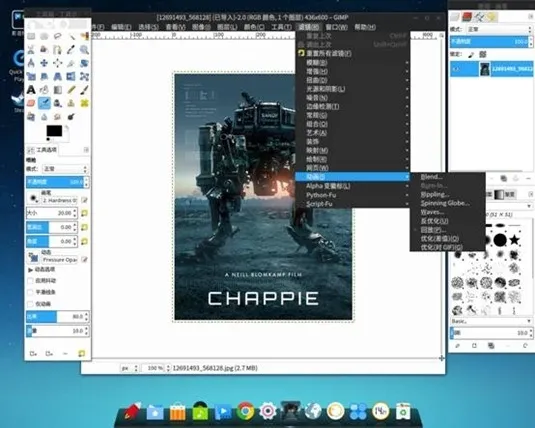
Task: Open the px unit dropdown in status bar
Action: (x=130, y=368)
